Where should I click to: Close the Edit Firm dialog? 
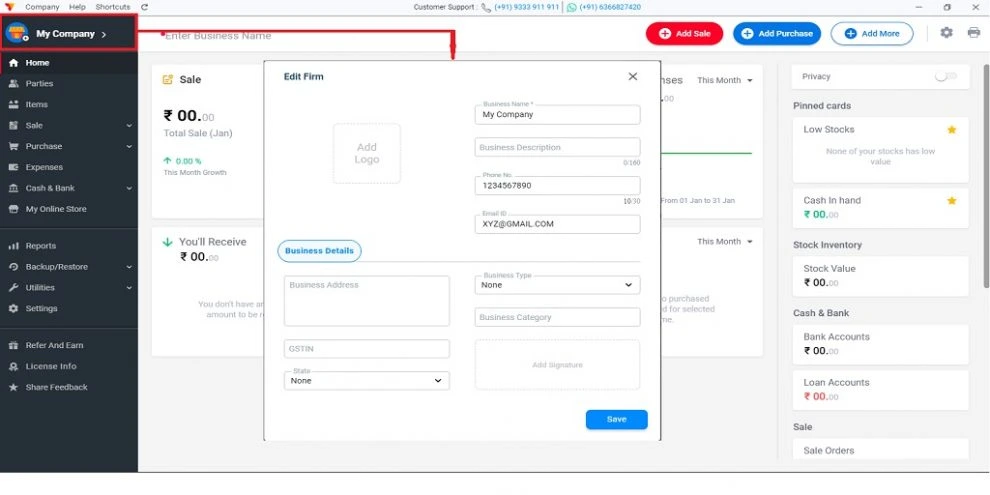pyautogui.click(x=633, y=76)
